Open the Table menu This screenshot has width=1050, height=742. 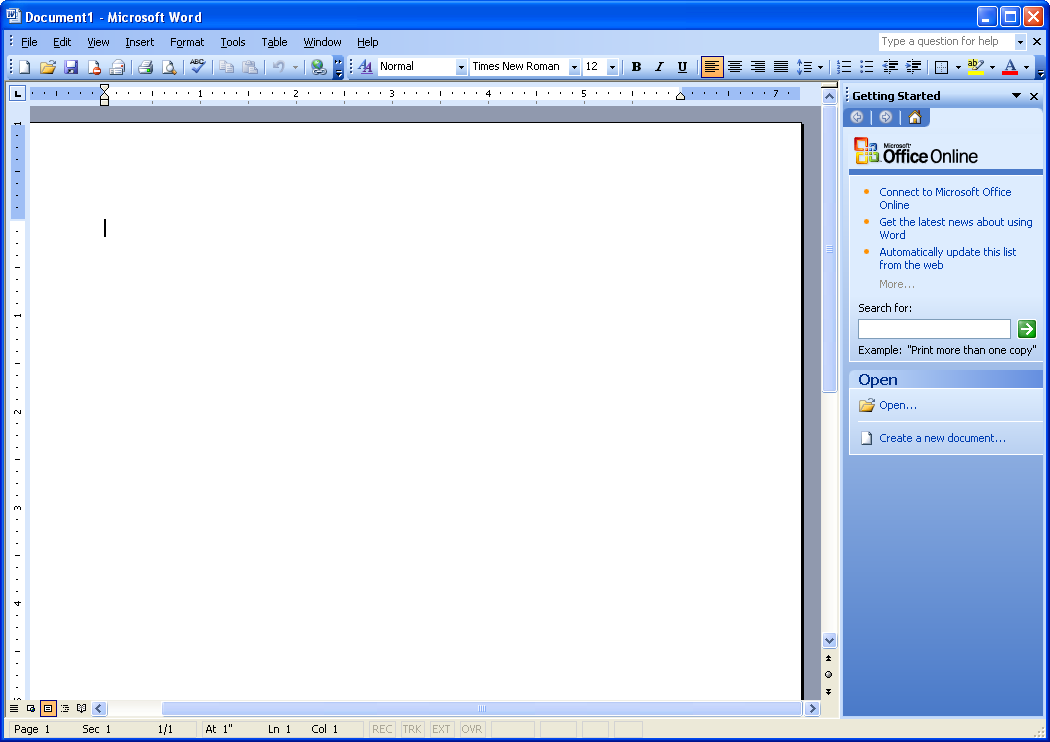click(274, 42)
